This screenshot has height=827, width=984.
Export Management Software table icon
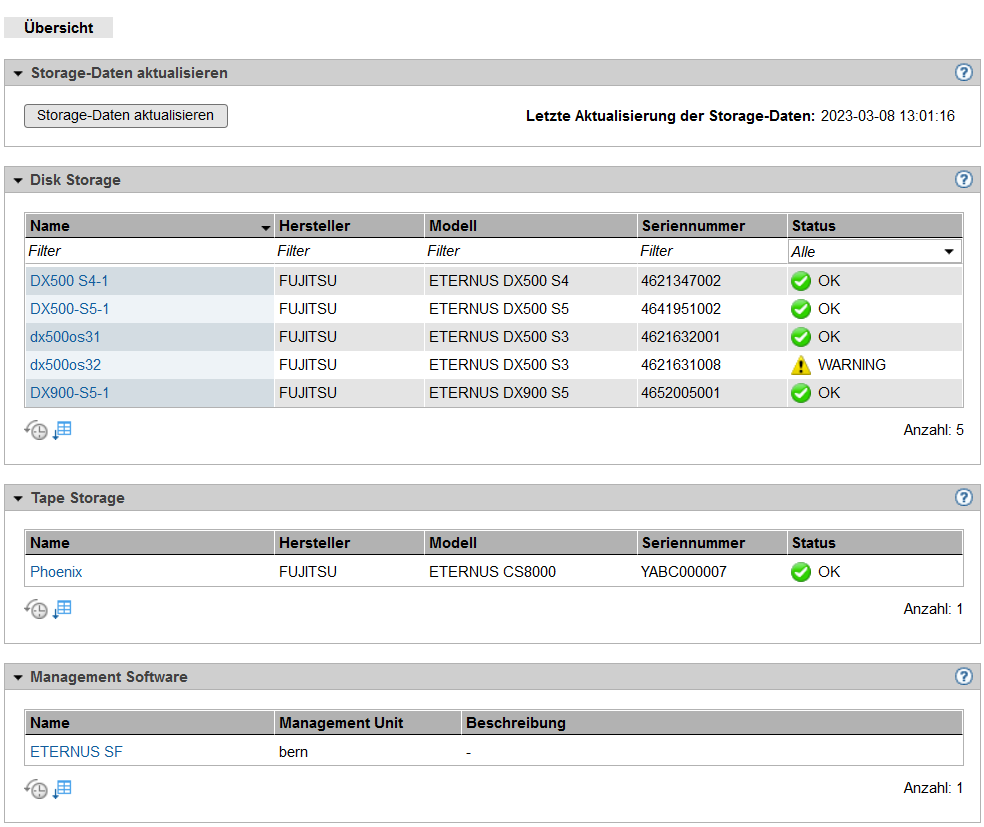point(62,788)
